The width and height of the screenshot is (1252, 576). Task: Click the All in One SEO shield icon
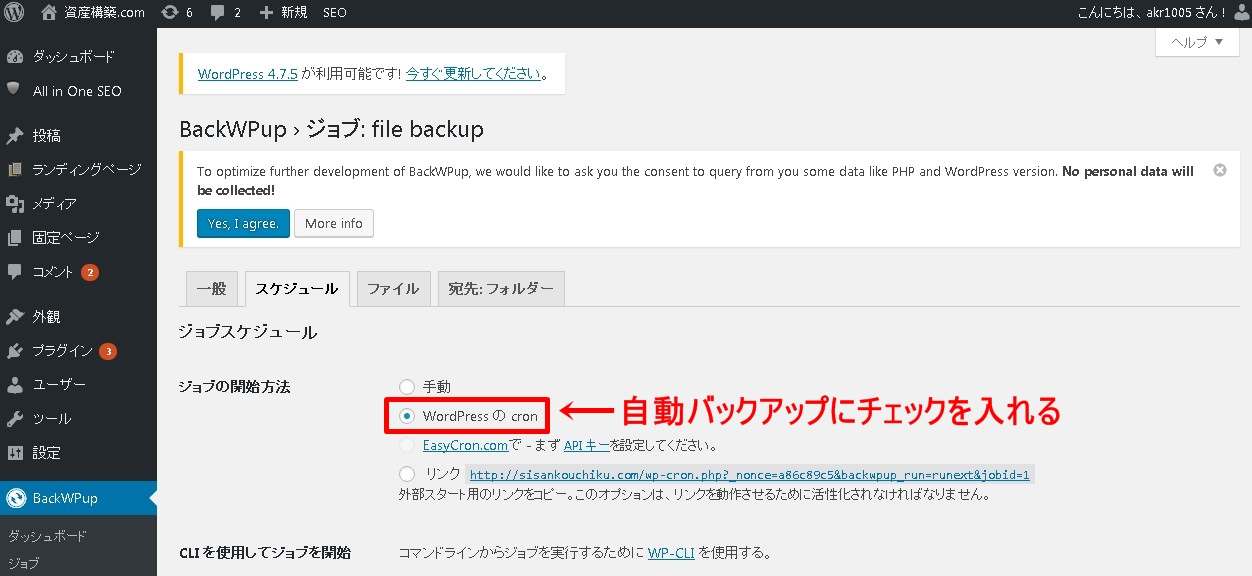14,90
